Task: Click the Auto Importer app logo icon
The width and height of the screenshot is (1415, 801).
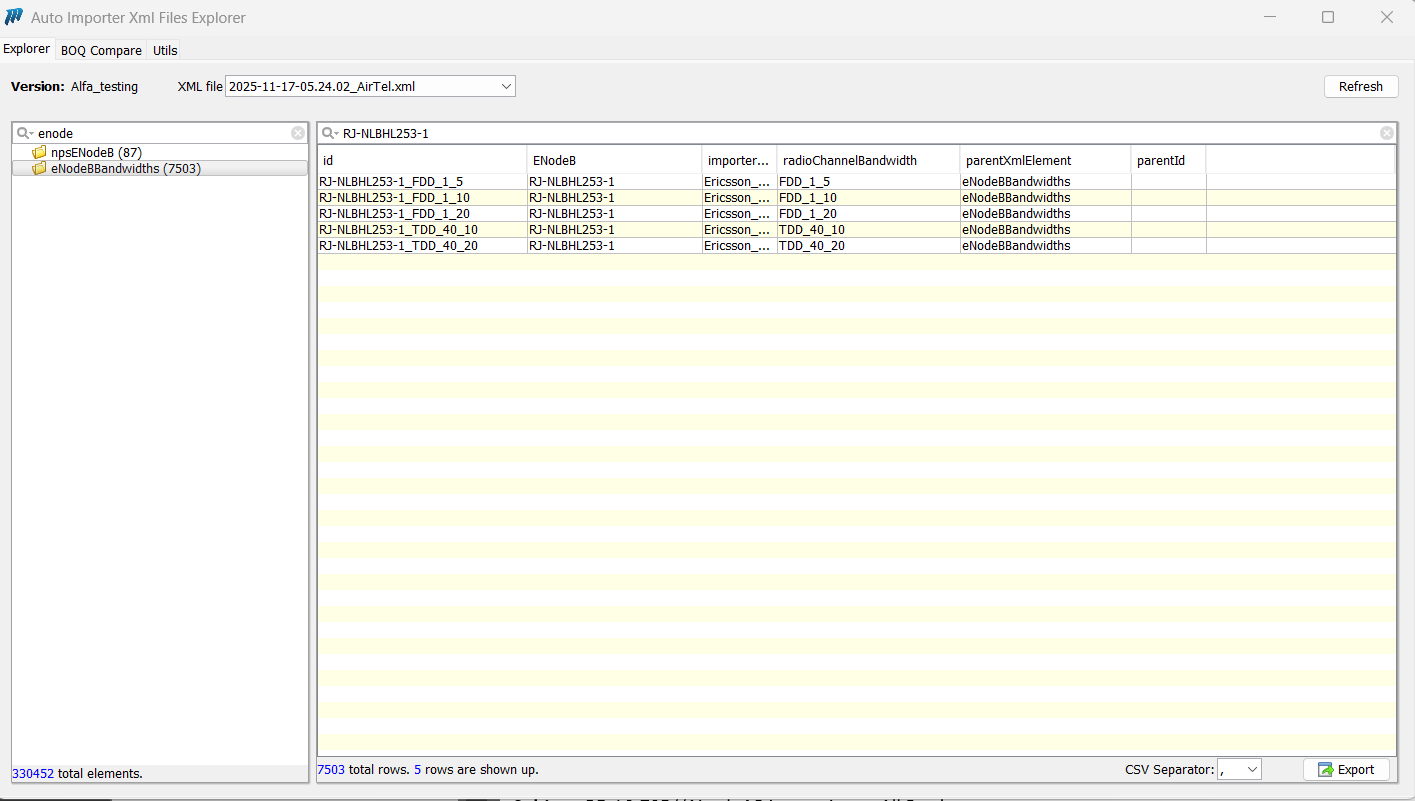Action: tap(14, 17)
